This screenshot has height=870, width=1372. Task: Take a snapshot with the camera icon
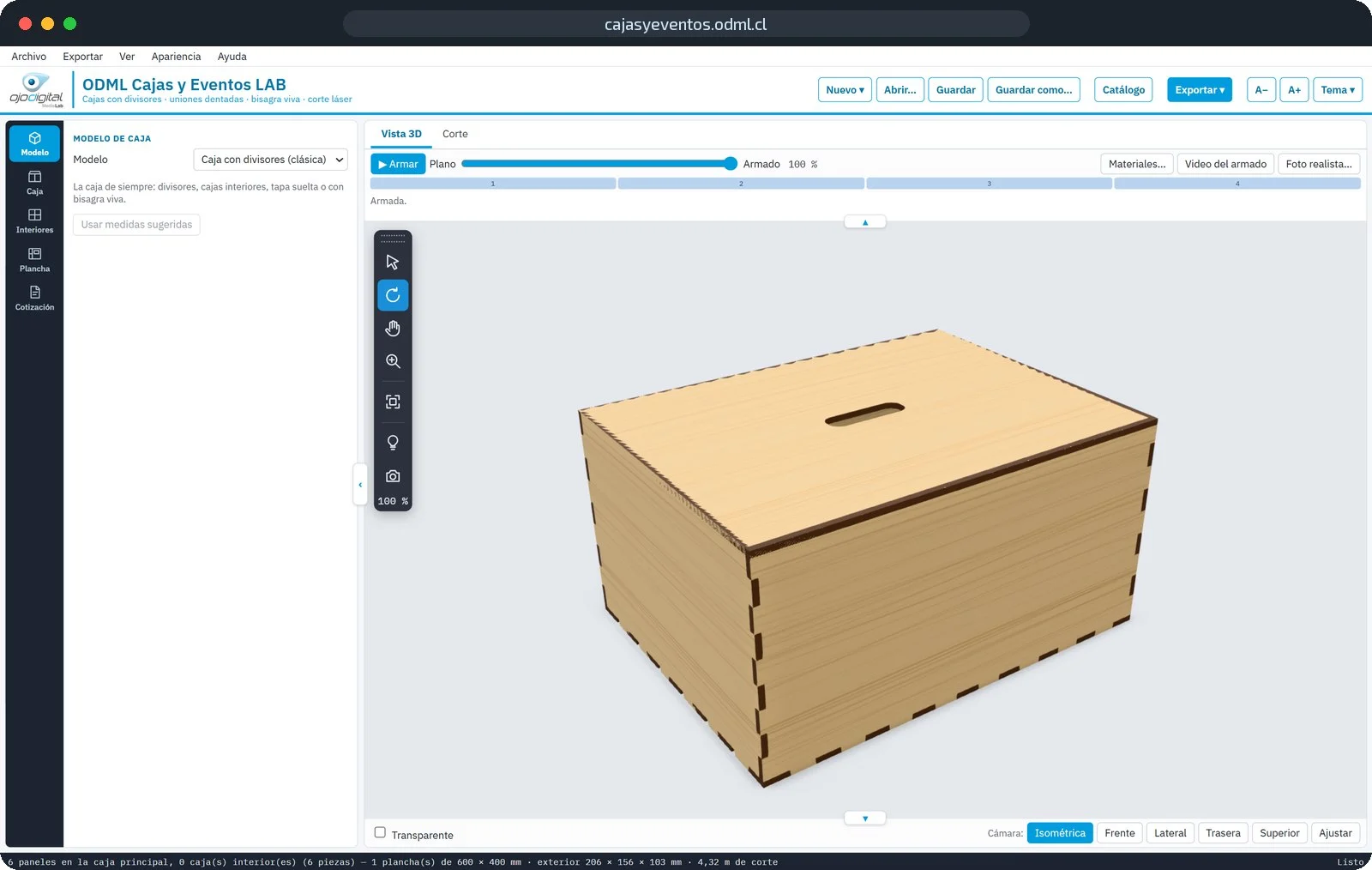(x=393, y=476)
